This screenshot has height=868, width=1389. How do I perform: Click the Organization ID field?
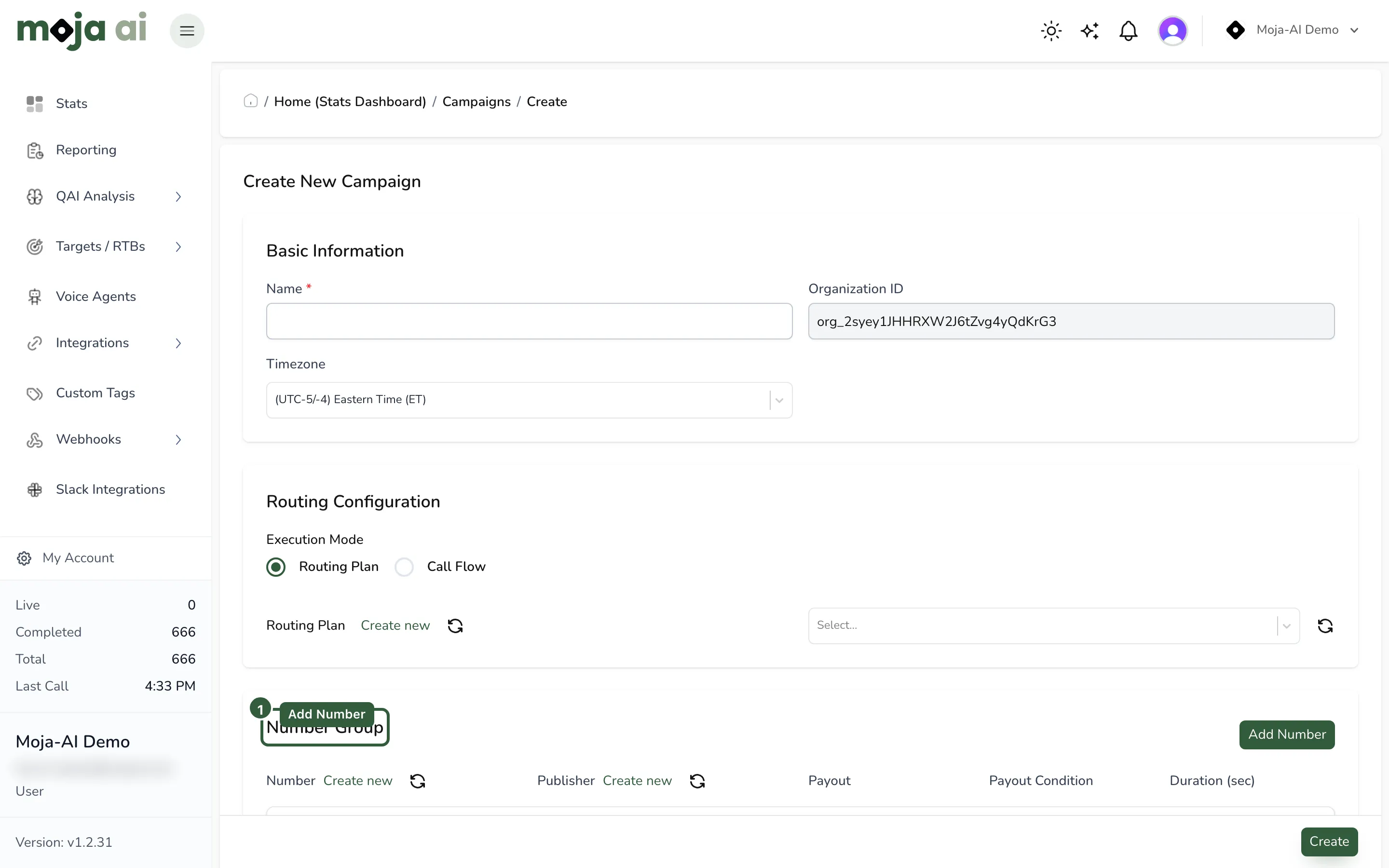(1071, 322)
